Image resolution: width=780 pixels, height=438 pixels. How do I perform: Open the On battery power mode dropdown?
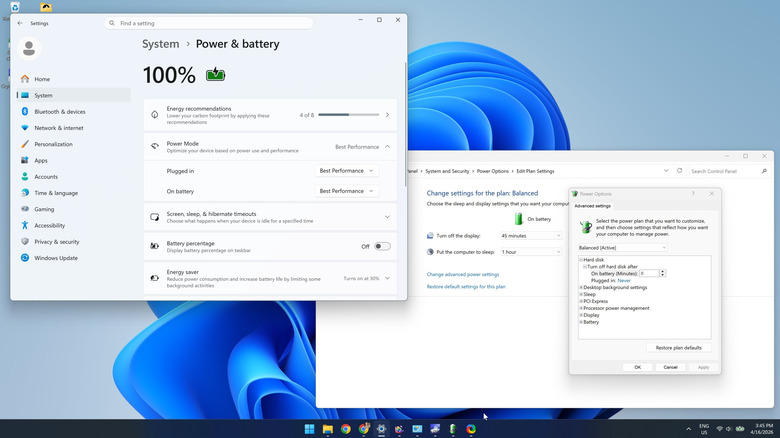347,191
